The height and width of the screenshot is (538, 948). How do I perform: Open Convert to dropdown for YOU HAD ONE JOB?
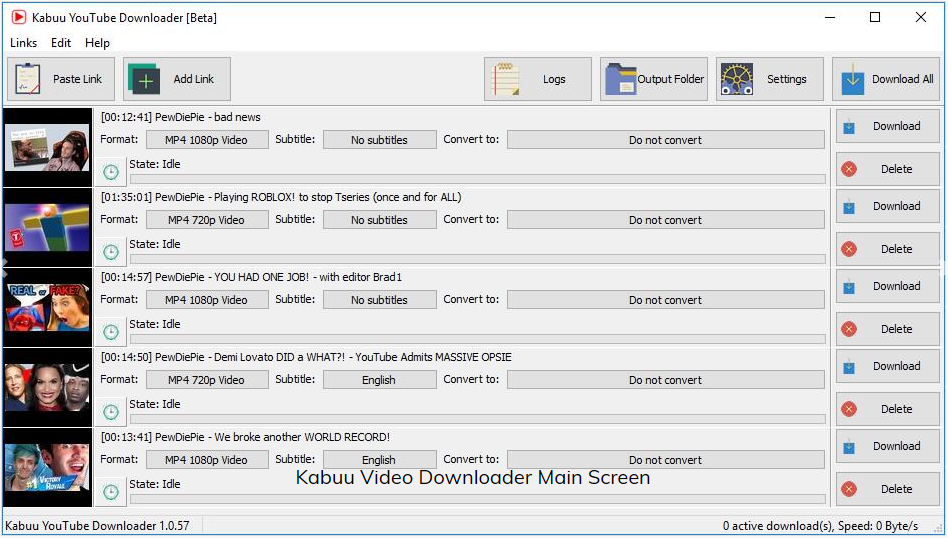pyautogui.click(x=666, y=300)
